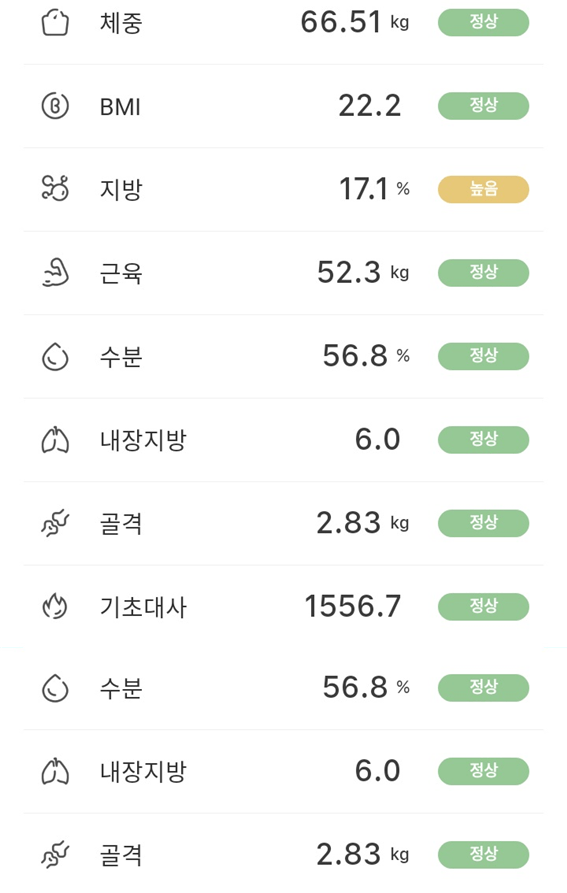Image resolution: width=567 pixels, height=893 pixels.
Task: Tap the green 정상 badge for 근육
Action: click(483, 273)
